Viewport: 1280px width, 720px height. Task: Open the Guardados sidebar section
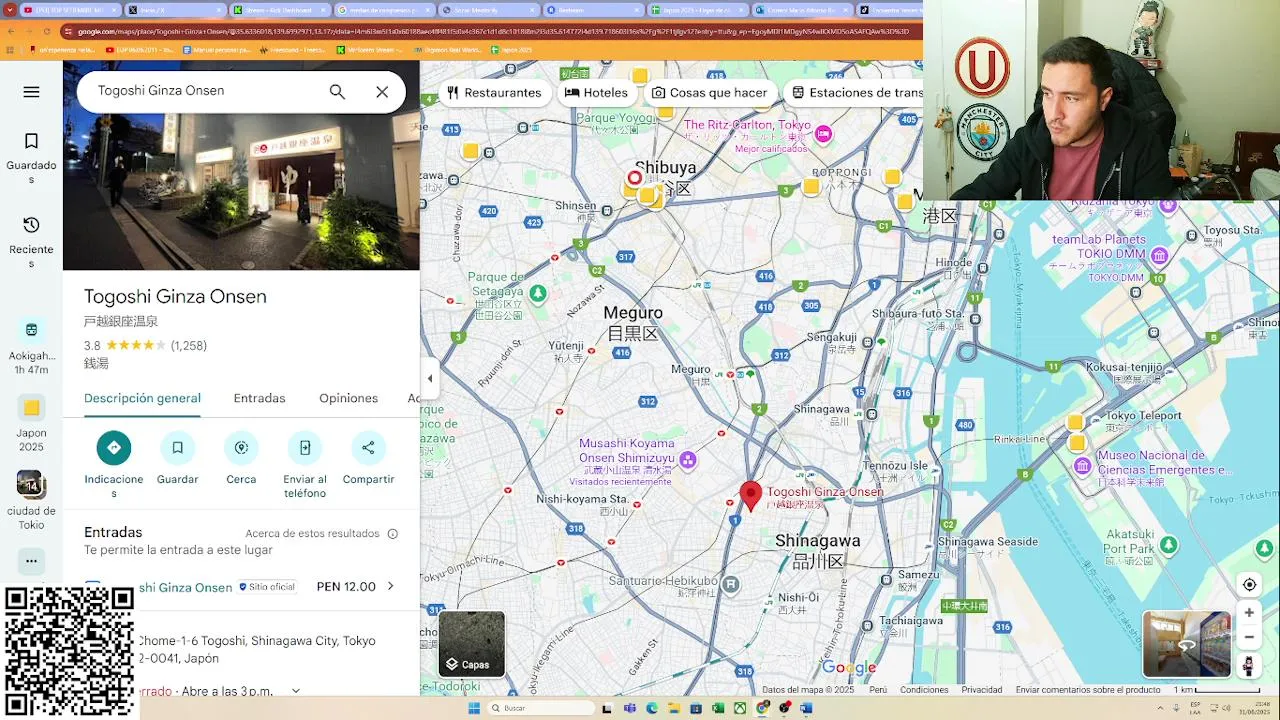tap(31, 158)
